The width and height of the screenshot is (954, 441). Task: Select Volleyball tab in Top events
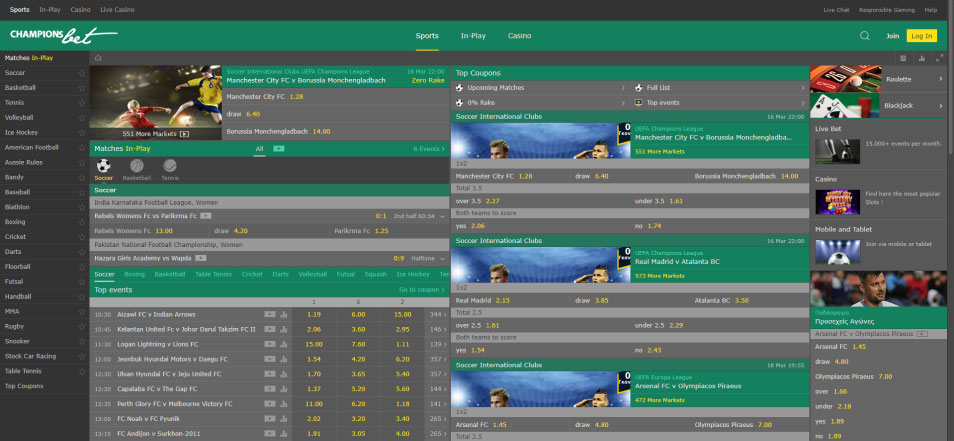point(313,274)
